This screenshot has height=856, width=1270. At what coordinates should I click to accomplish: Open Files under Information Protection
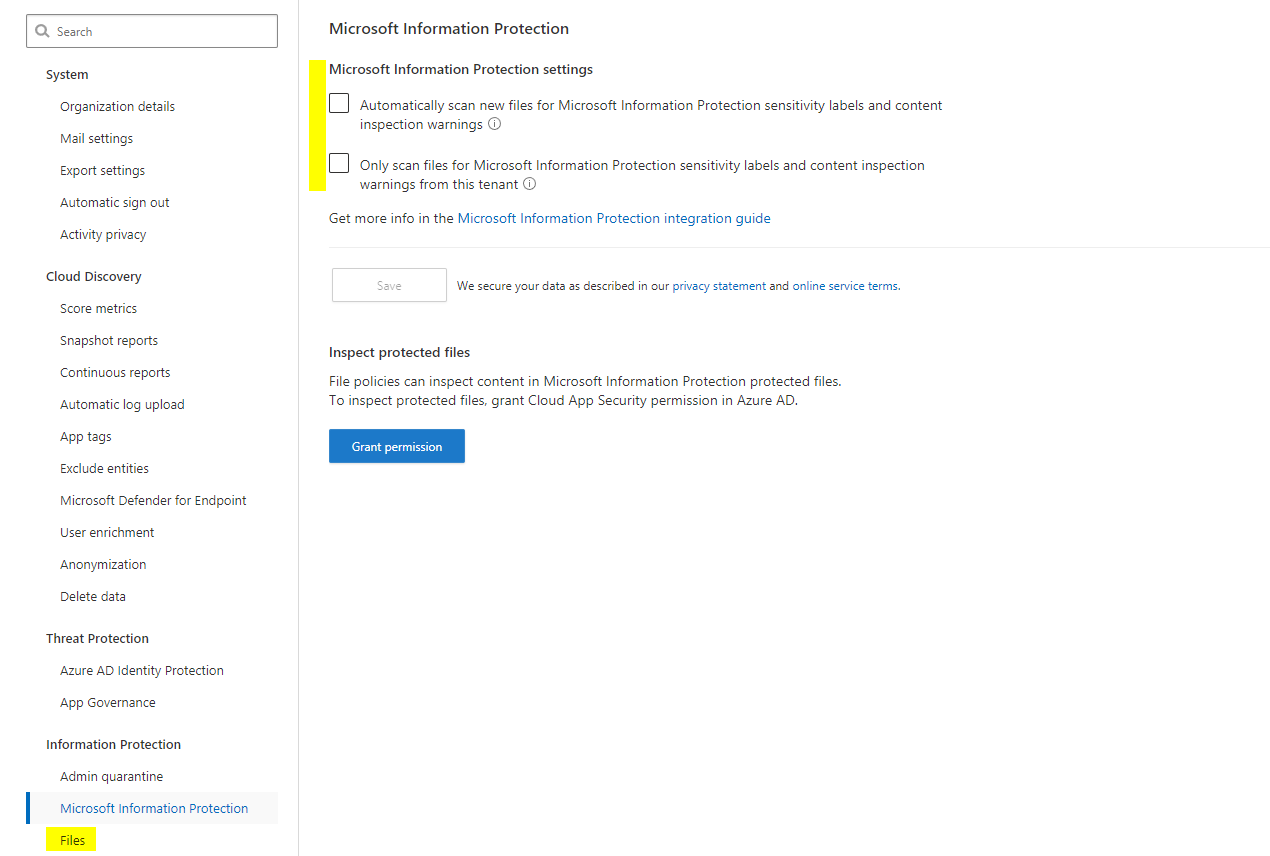point(72,841)
